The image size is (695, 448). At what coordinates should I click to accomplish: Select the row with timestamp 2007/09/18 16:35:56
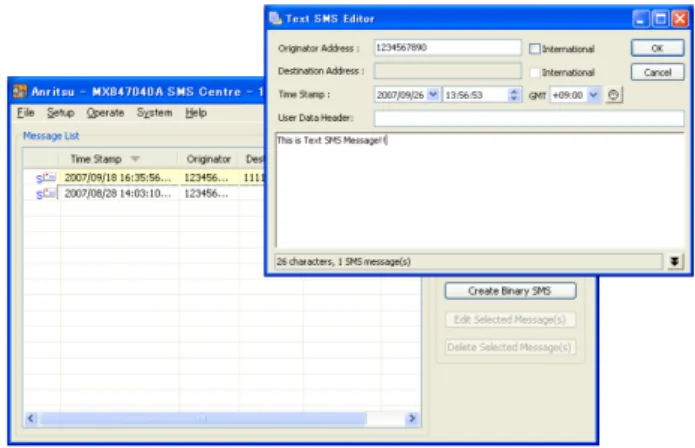146,178
